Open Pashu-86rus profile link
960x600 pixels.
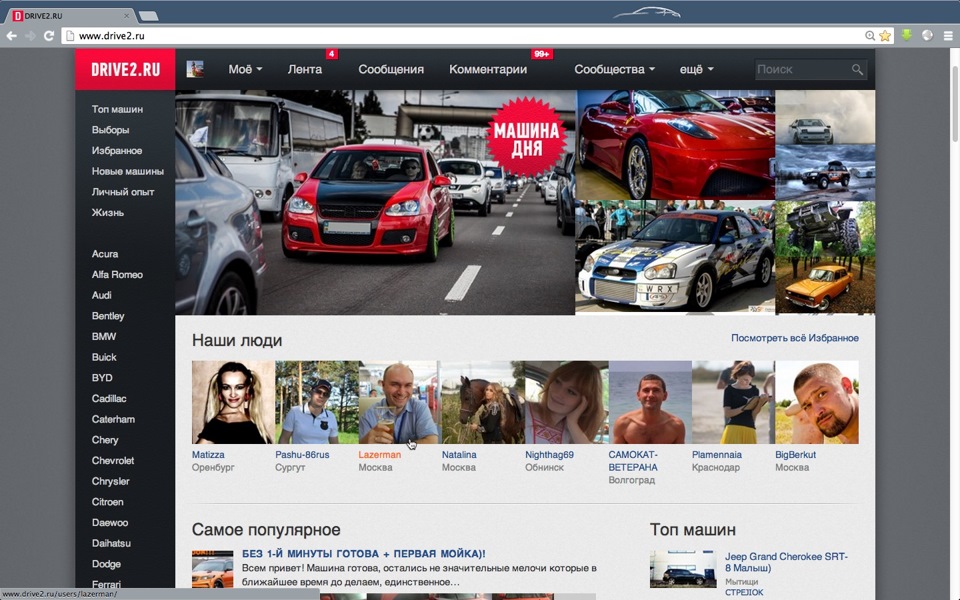pos(302,455)
